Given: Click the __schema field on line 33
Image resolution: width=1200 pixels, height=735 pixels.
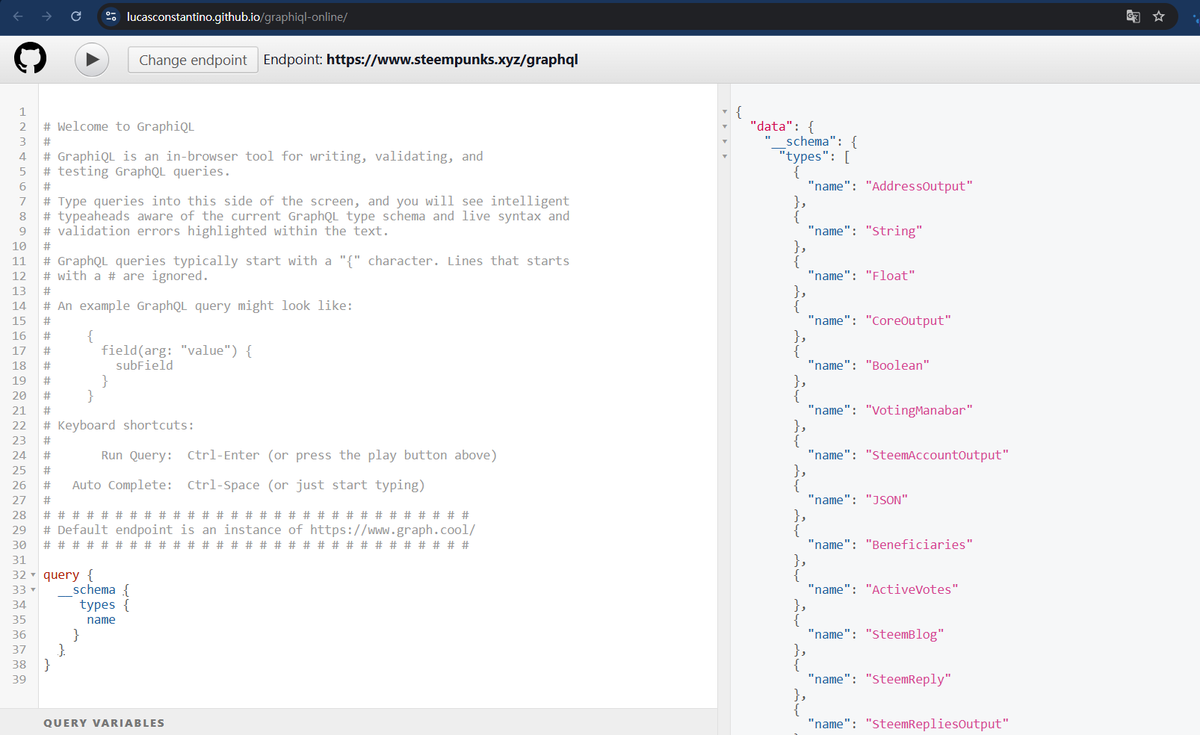Looking at the screenshot, I should 87,590.
